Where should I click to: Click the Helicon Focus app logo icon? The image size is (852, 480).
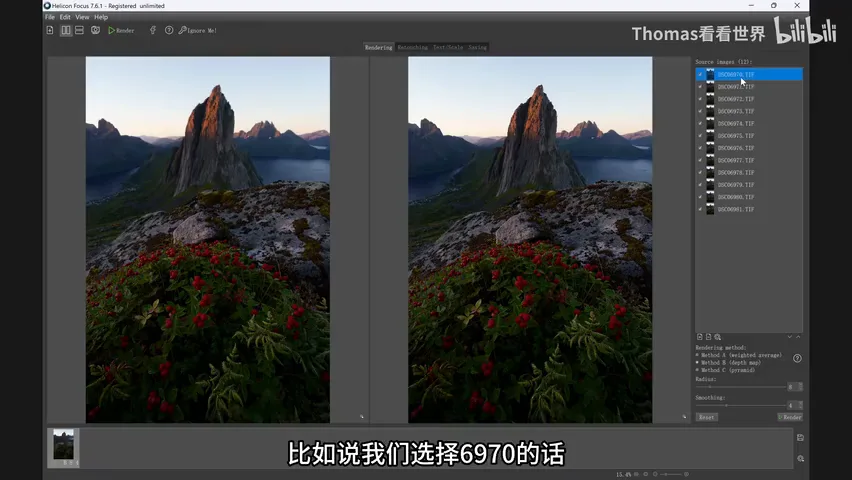[x=47, y=5]
